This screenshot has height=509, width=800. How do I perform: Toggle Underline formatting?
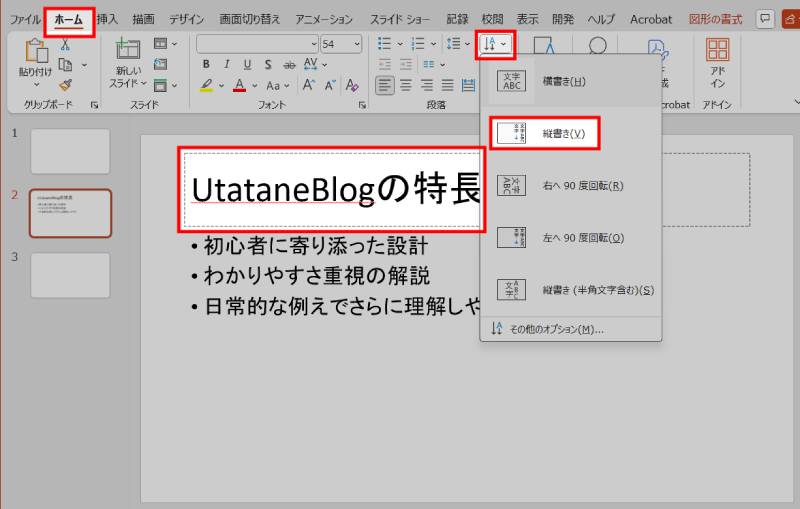click(x=247, y=65)
